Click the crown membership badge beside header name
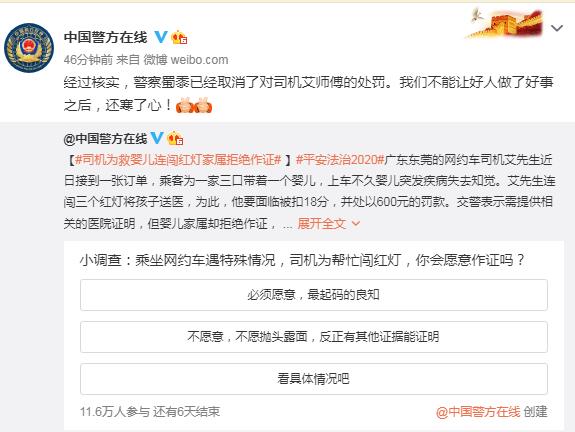This screenshot has width=575, height=432. click(x=179, y=37)
